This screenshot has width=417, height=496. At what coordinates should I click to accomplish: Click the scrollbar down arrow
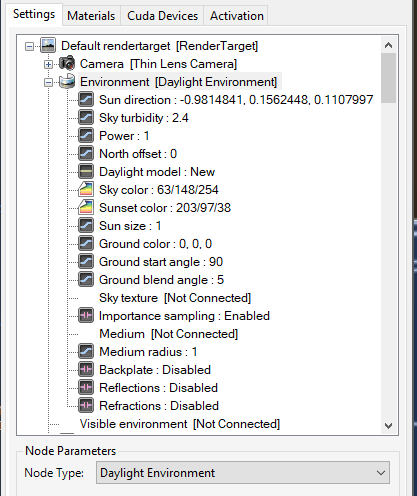tap(388, 425)
